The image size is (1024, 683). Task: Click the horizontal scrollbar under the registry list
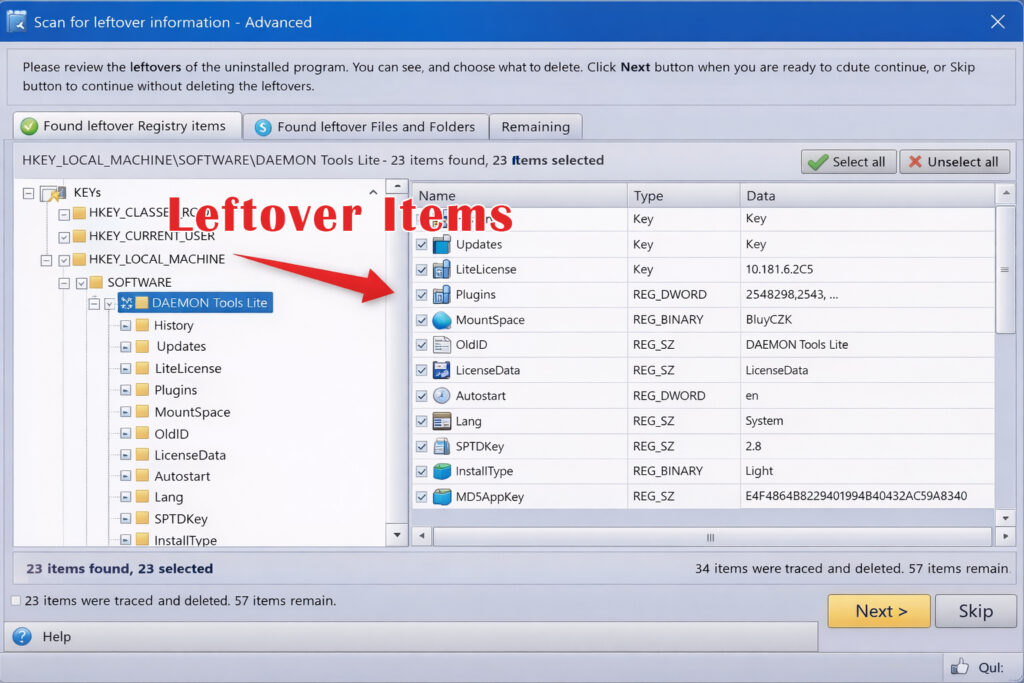[711, 537]
